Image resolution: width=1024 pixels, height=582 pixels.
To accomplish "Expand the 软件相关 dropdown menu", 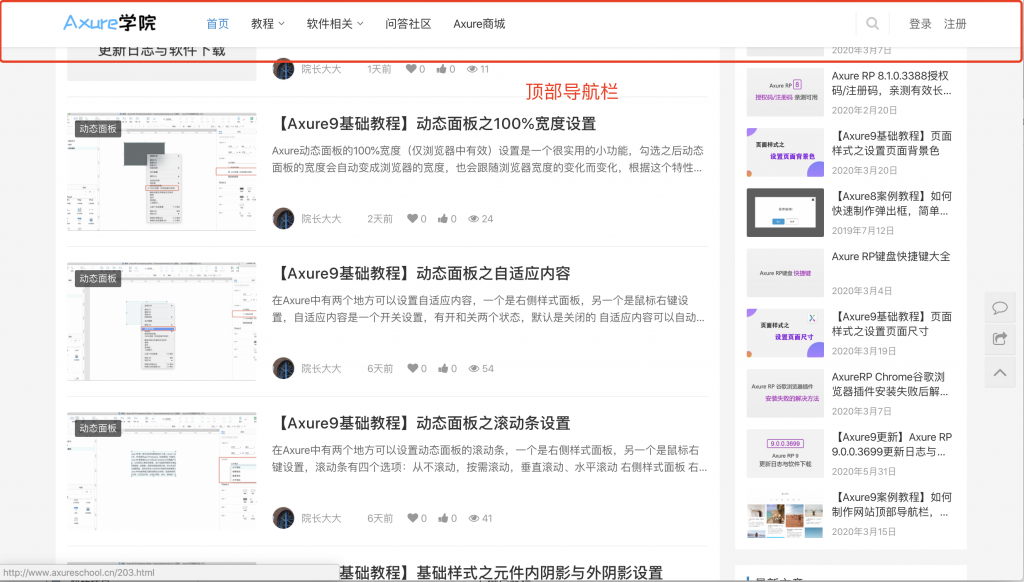I will pos(334,24).
